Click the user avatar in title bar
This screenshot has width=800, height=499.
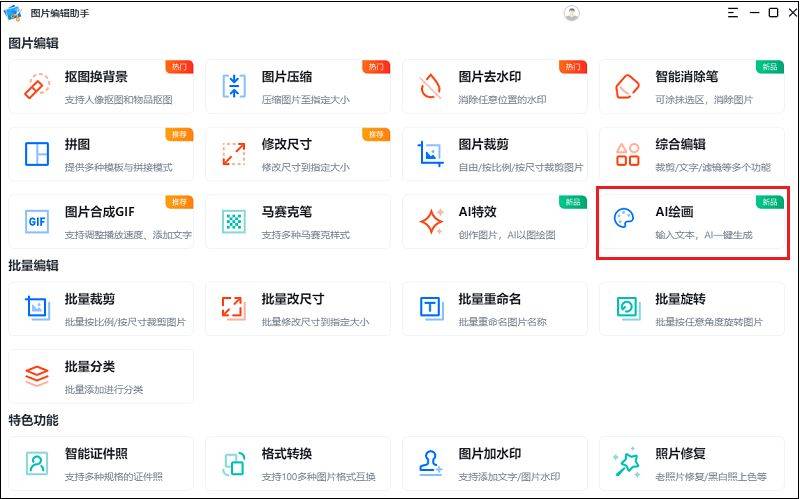[x=572, y=13]
